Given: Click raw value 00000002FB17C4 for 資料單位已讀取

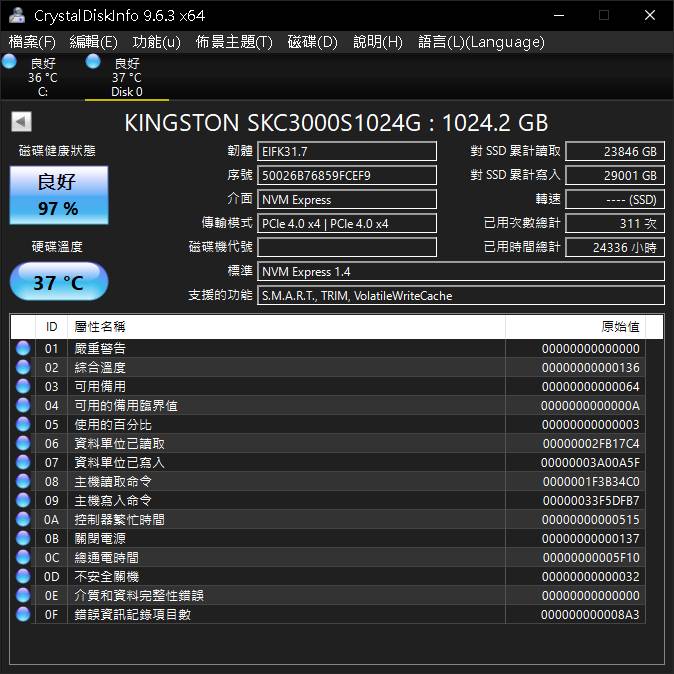Looking at the screenshot, I should [x=591, y=443].
